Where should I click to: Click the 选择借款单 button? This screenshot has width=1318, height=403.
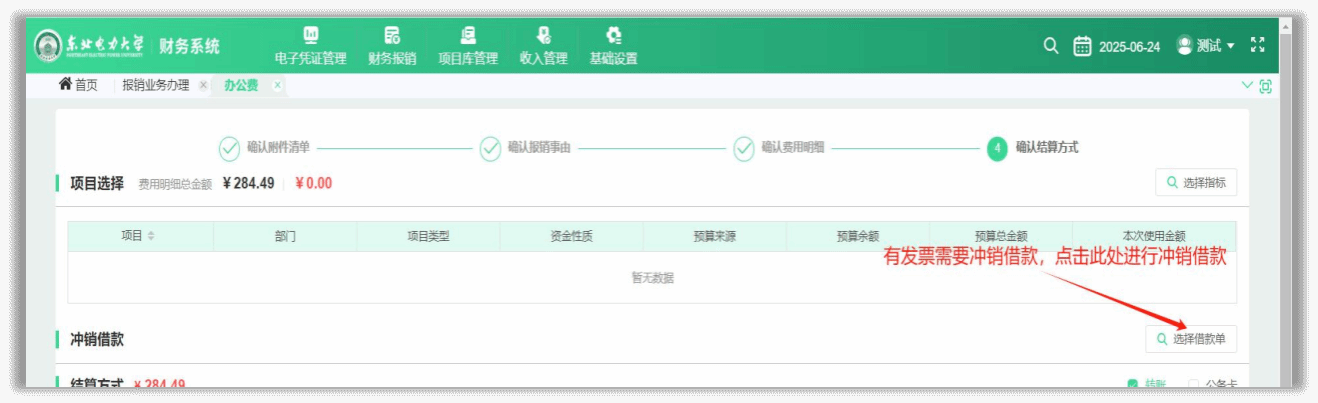[1191, 339]
